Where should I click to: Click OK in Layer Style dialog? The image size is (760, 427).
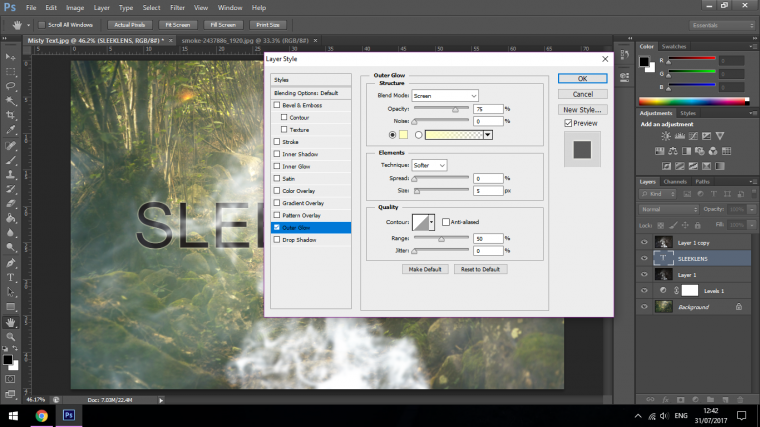click(x=582, y=79)
